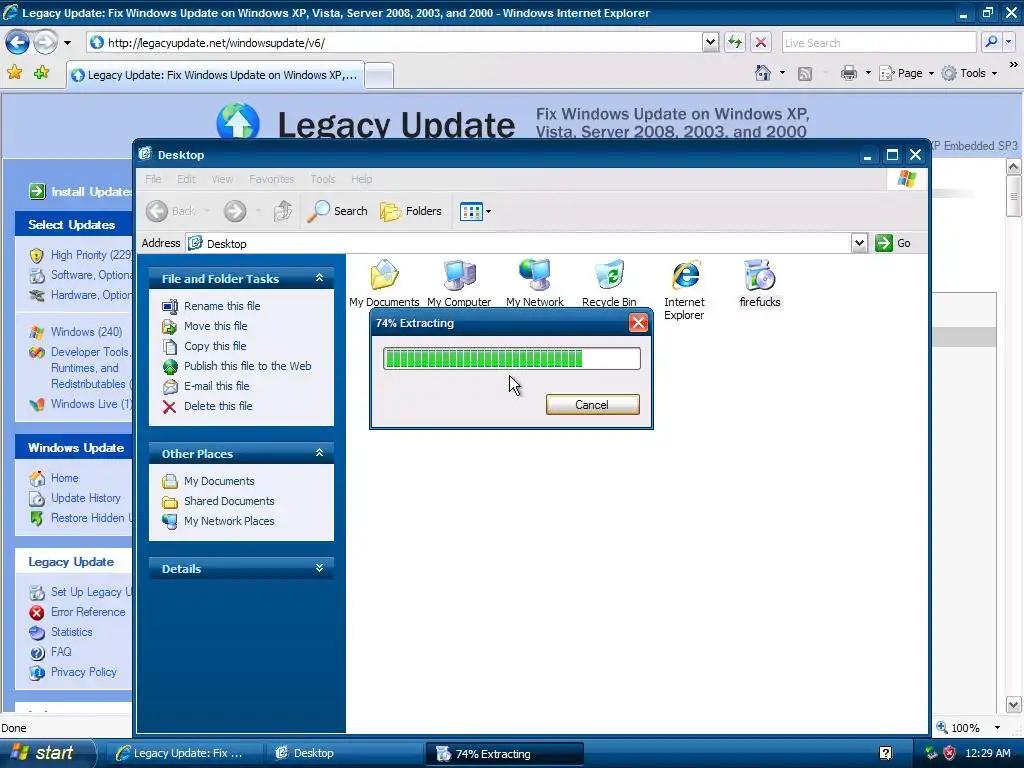Click Install Updates on Legacy Update page

pyautogui.click(x=81, y=191)
